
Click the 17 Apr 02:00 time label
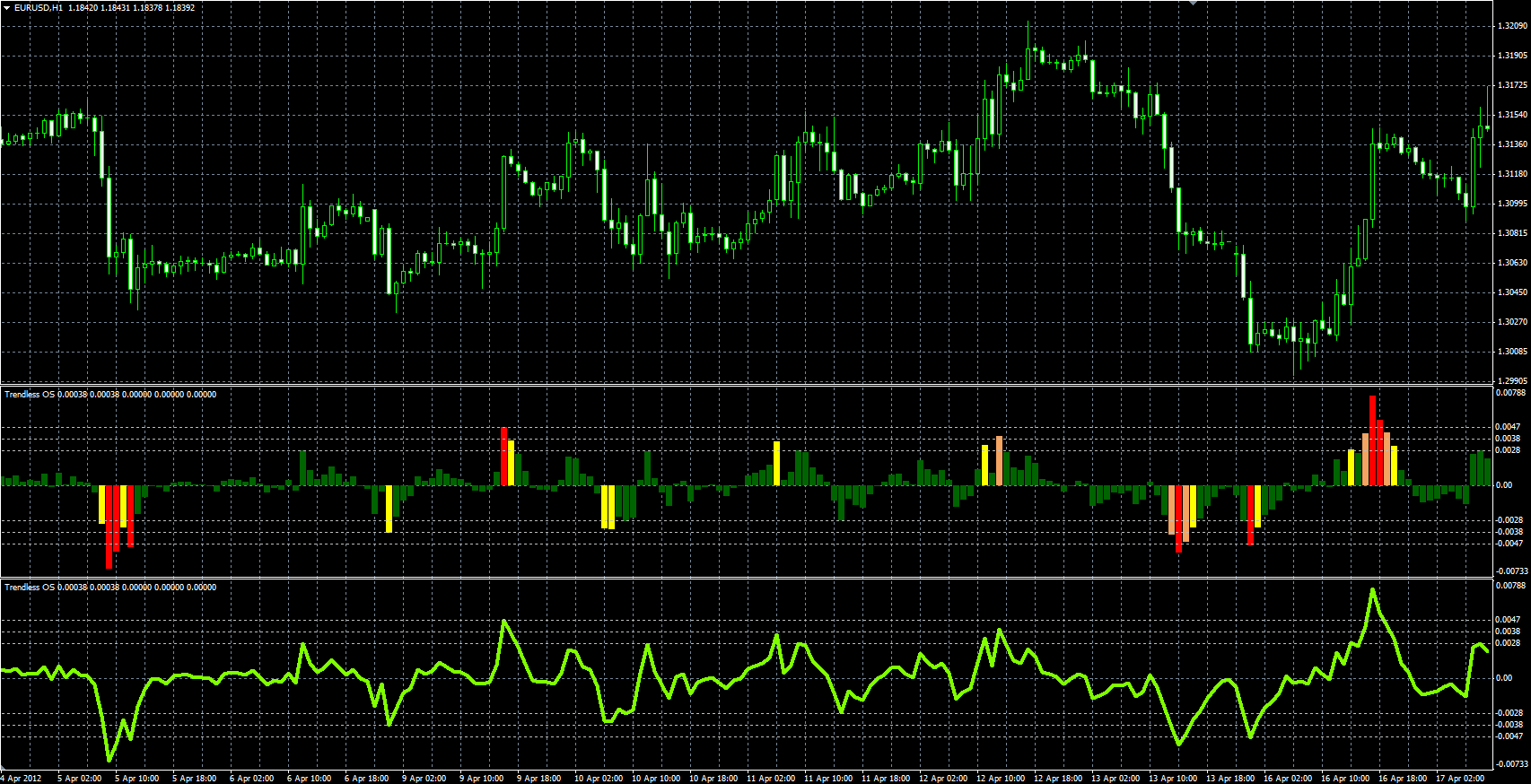coord(1460,779)
